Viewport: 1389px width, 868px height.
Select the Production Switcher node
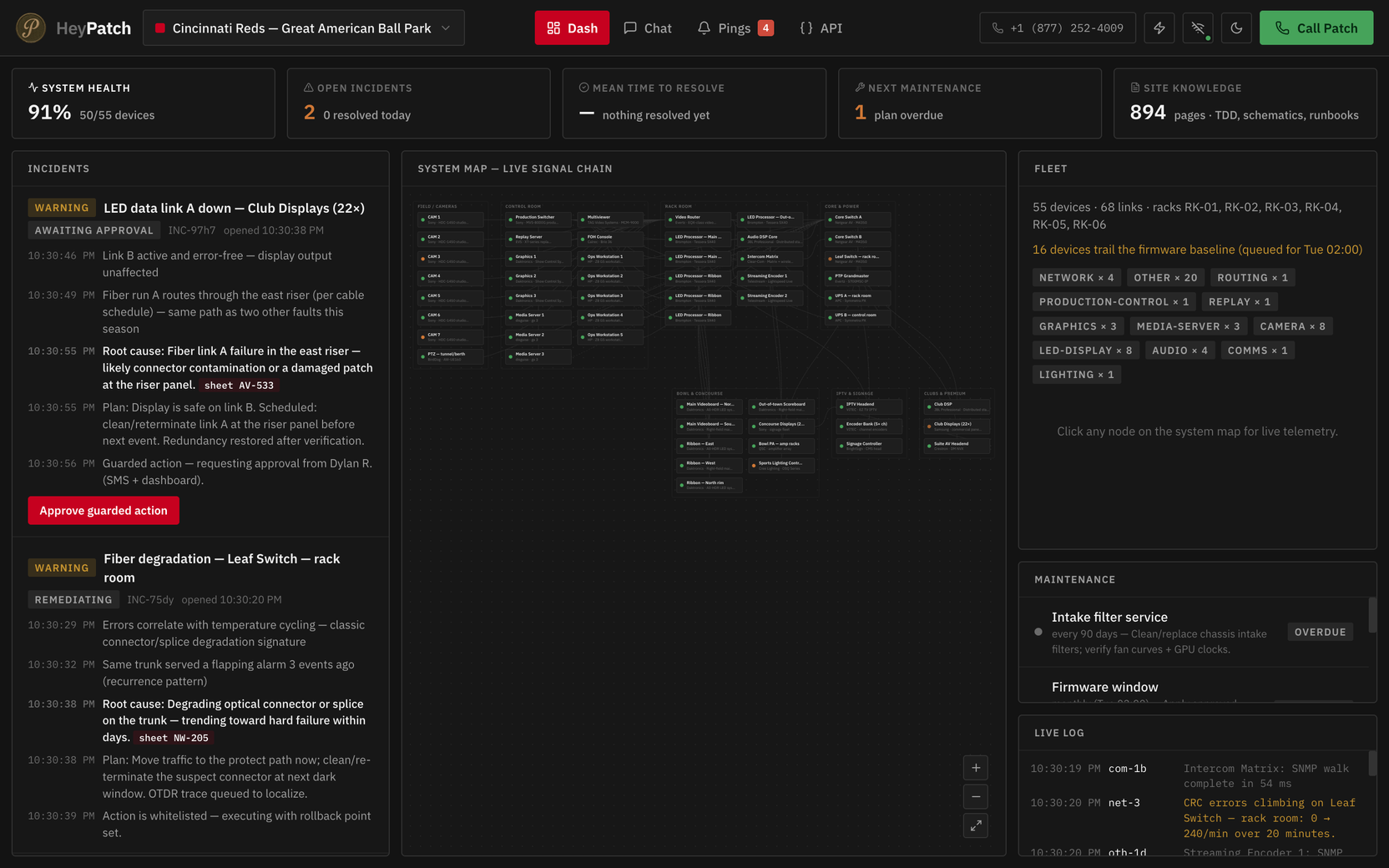(538, 220)
